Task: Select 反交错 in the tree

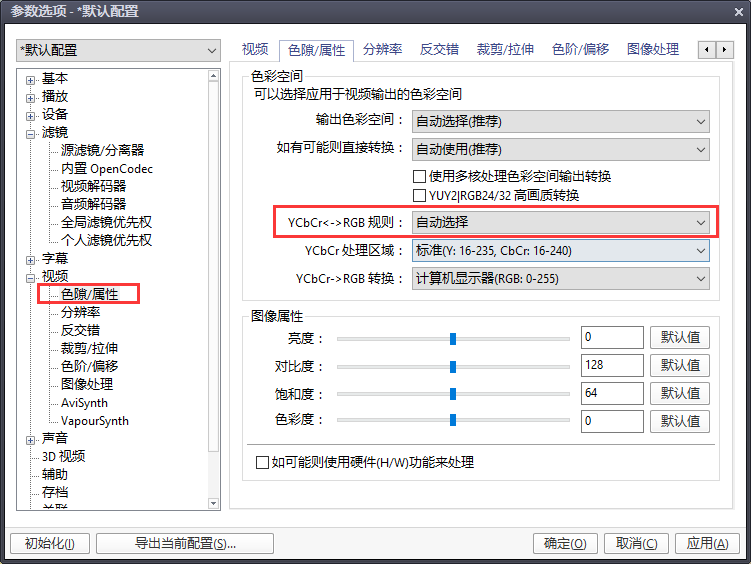Action: [x=80, y=330]
